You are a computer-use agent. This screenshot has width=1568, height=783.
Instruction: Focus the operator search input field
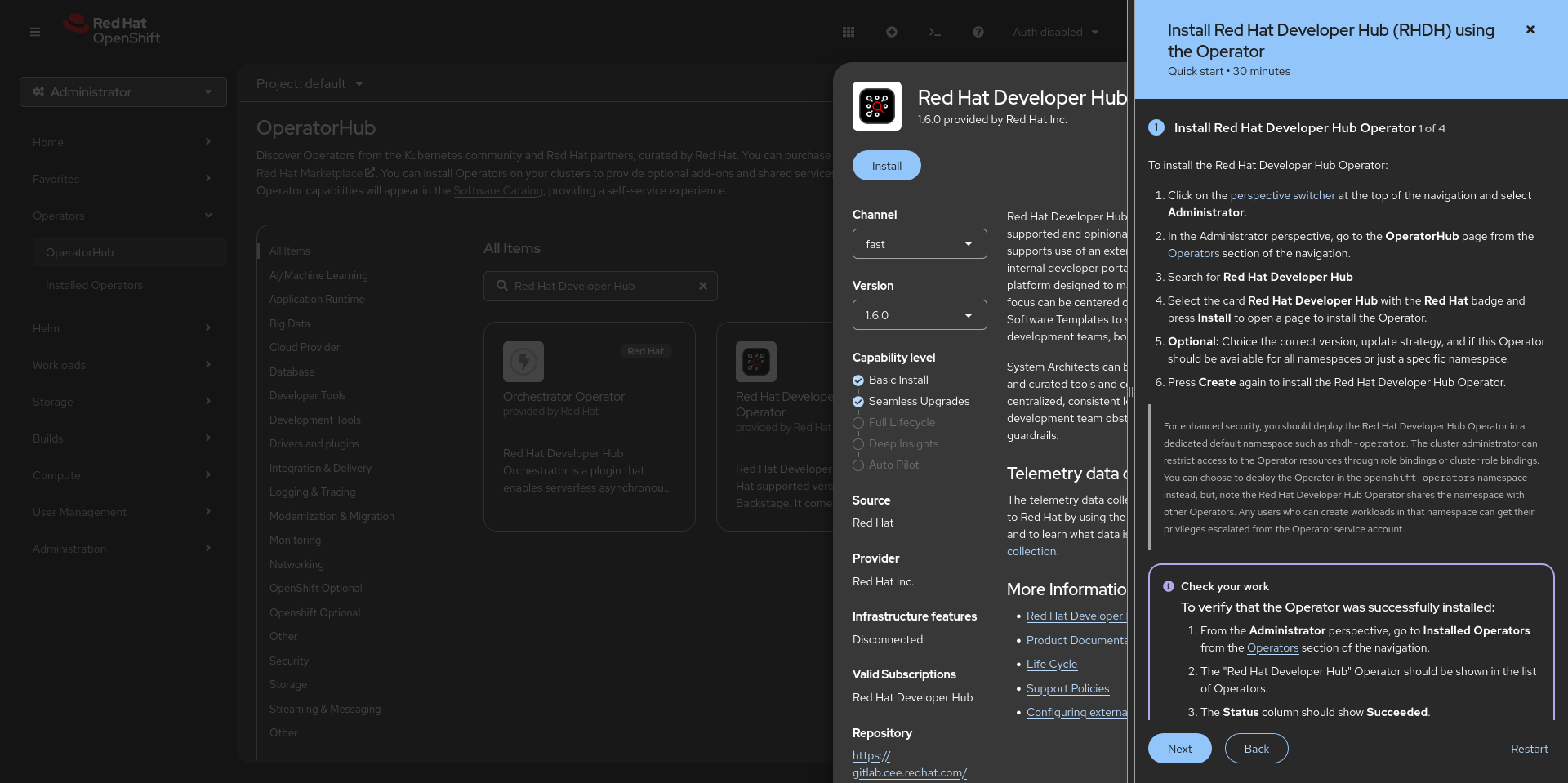point(600,286)
